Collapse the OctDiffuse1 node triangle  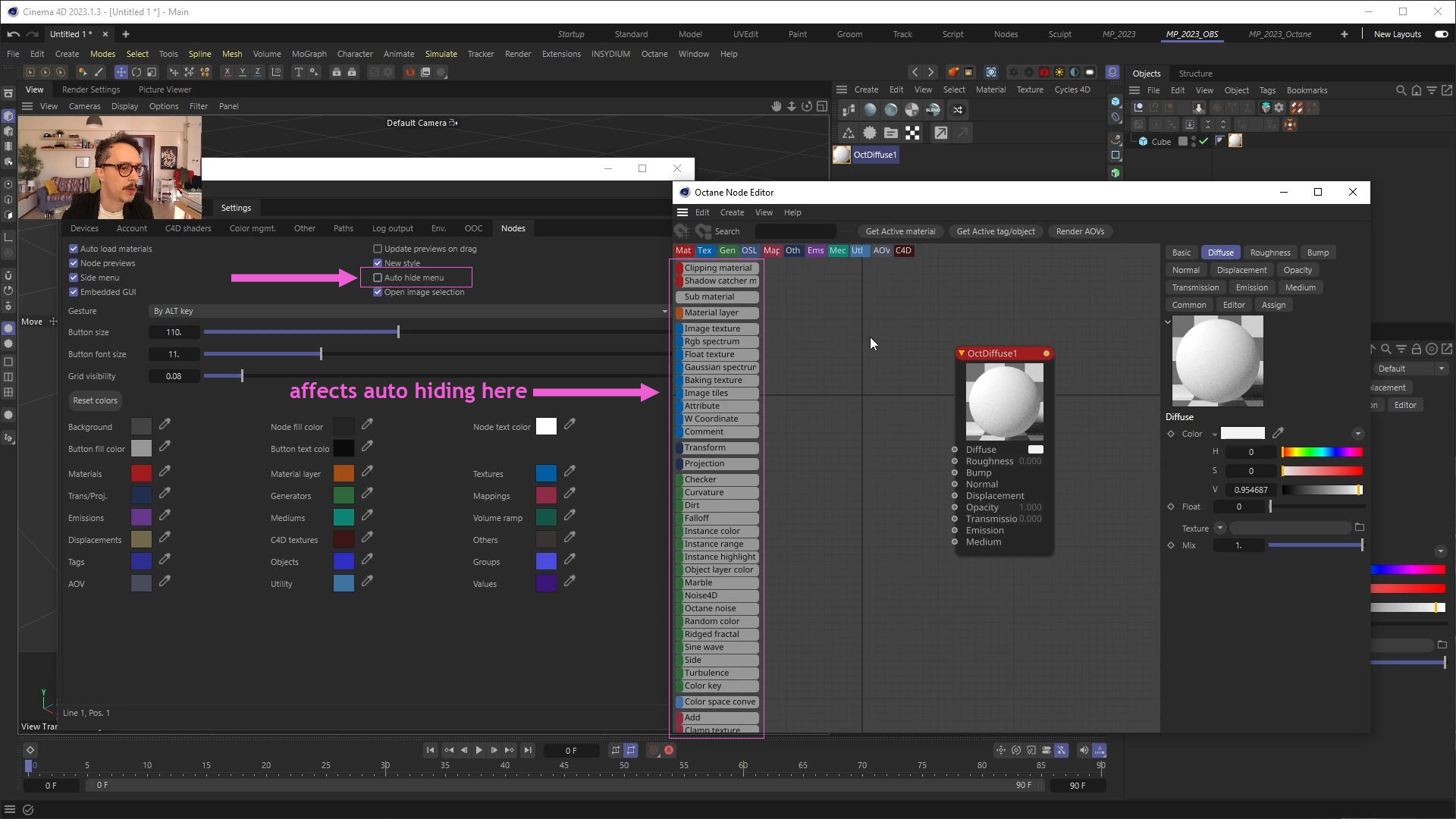[x=962, y=353]
